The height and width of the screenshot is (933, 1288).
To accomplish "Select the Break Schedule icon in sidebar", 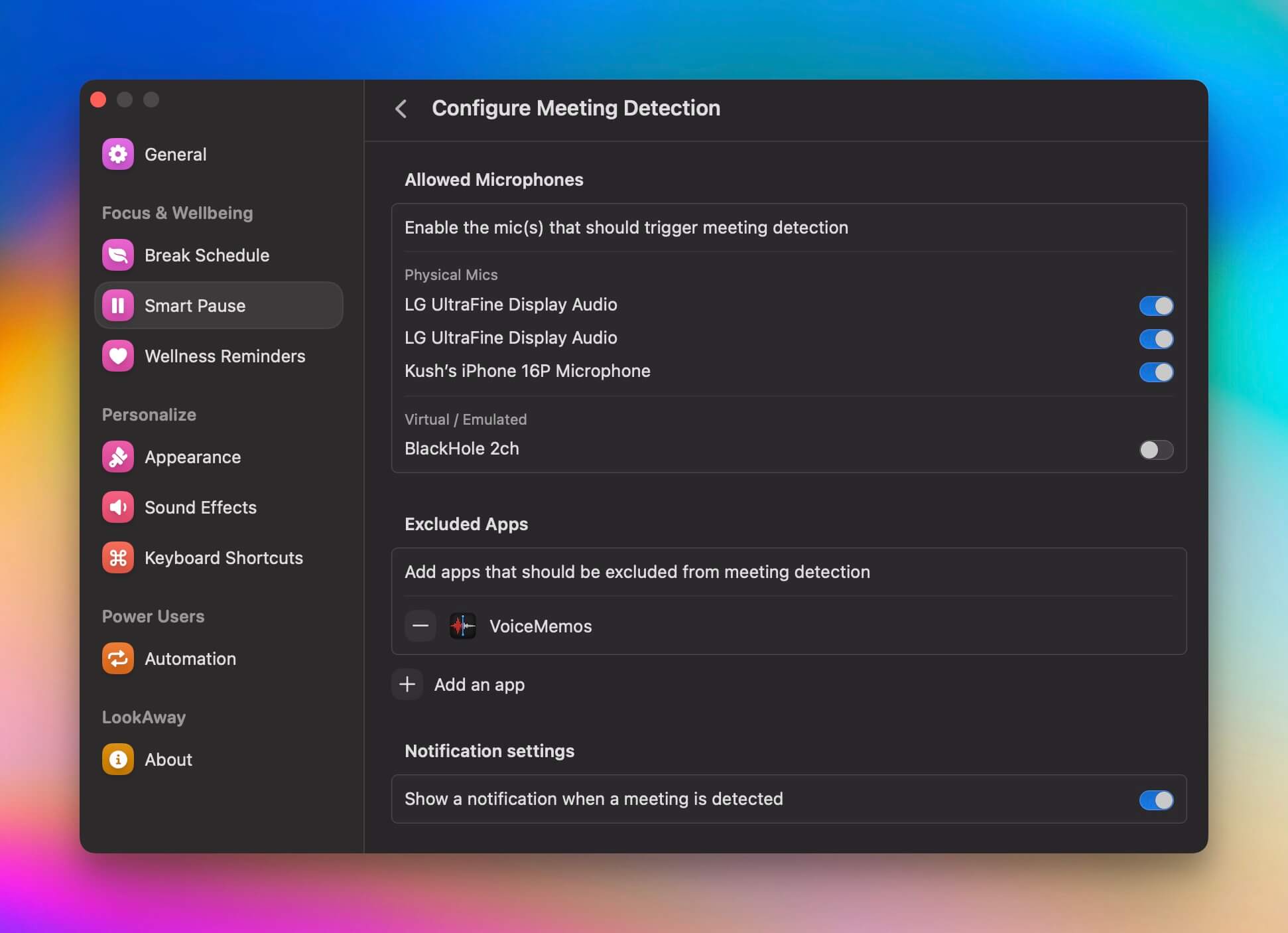I will 117,255.
